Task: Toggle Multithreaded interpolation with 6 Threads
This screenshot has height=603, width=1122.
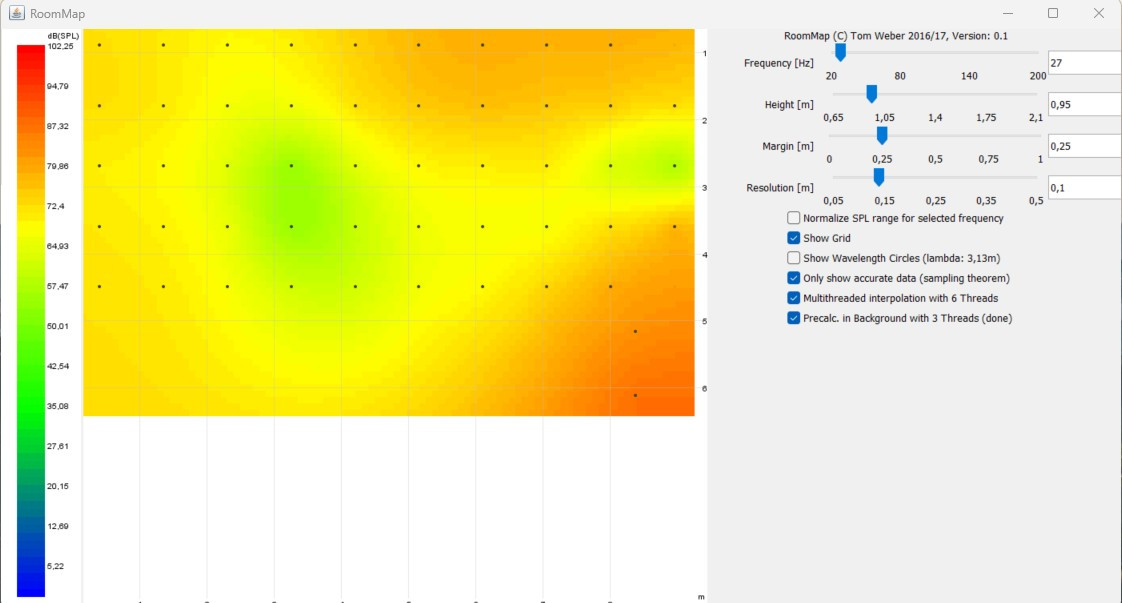Action: [x=794, y=298]
